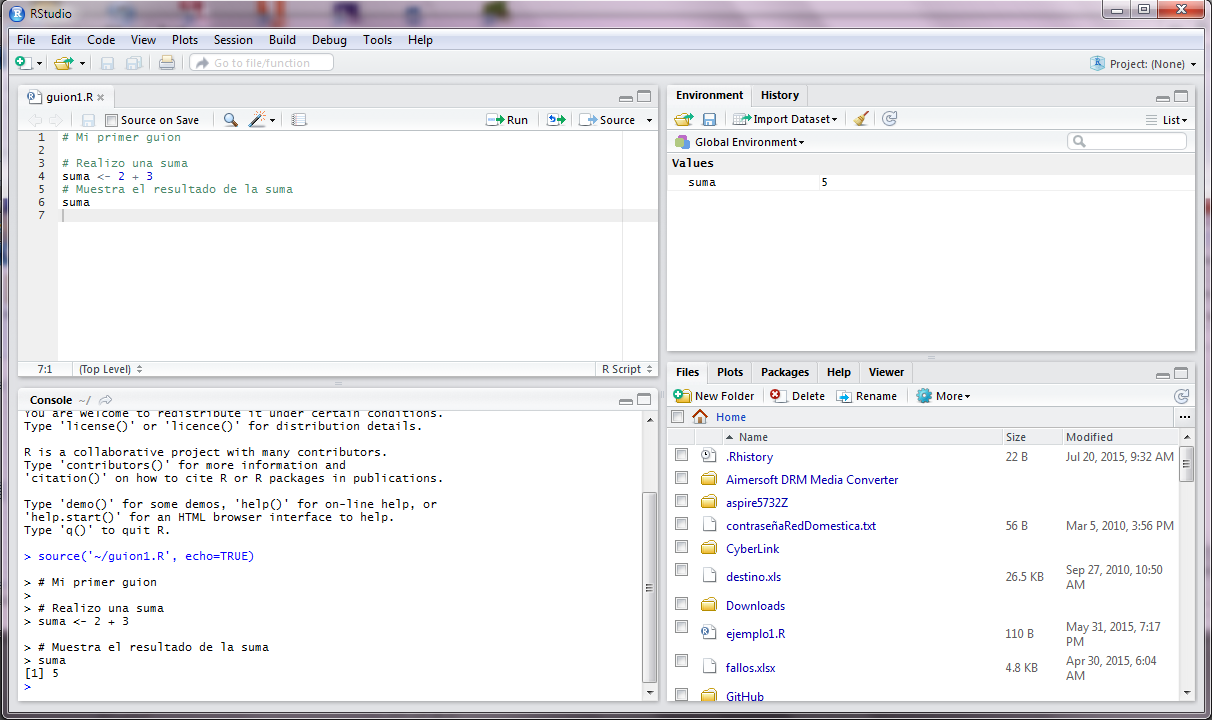This screenshot has height=720, width=1212.
Task: Click the Open File folder icon in main toolbar
Action: click(x=63, y=63)
